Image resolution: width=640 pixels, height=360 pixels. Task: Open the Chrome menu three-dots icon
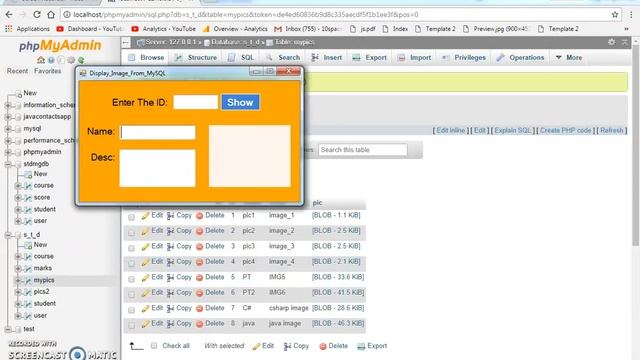(631, 15)
